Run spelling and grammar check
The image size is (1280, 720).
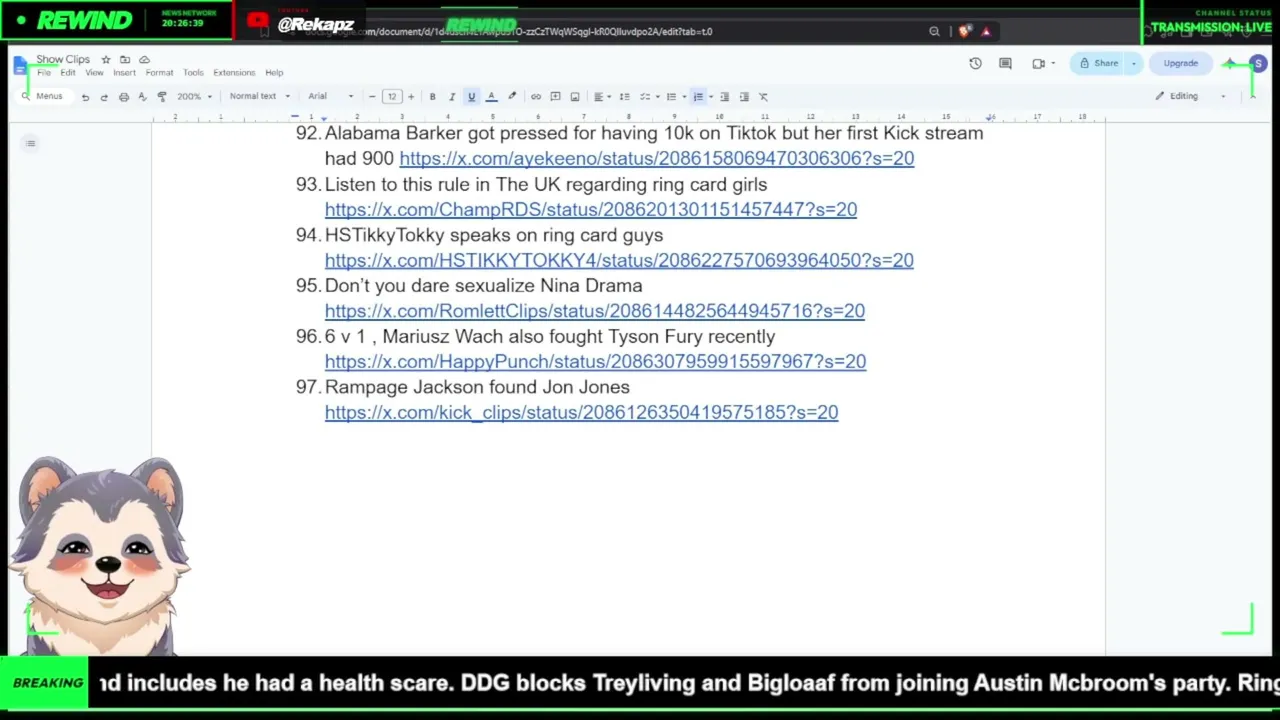click(x=142, y=97)
